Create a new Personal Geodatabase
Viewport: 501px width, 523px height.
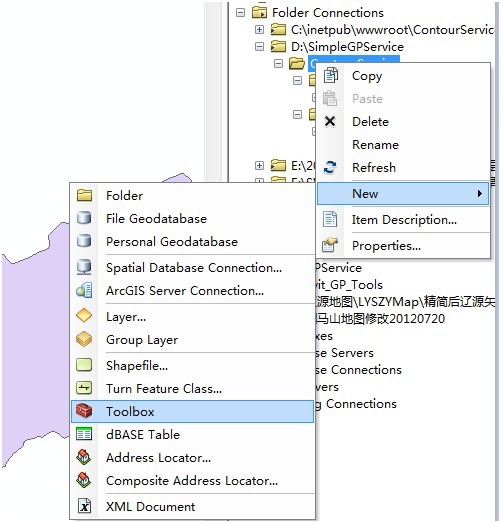pyautogui.click(x=192, y=241)
